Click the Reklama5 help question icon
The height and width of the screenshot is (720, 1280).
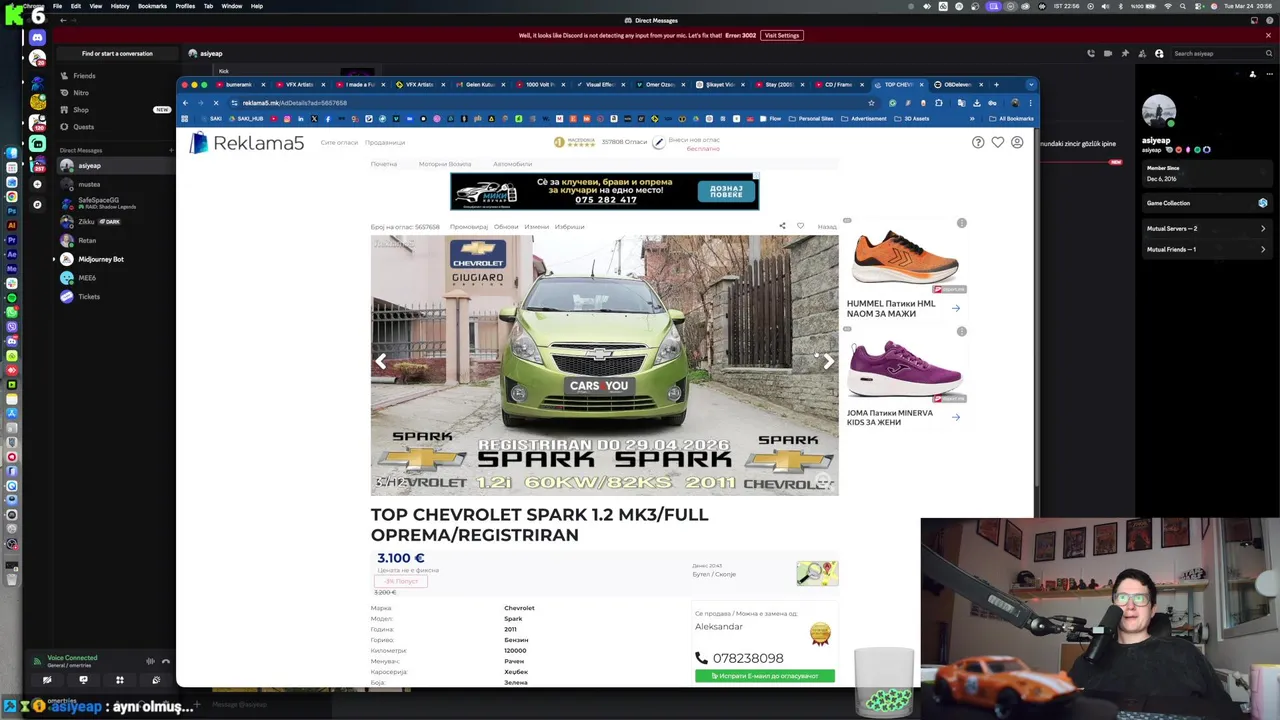[x=978, y=143]
